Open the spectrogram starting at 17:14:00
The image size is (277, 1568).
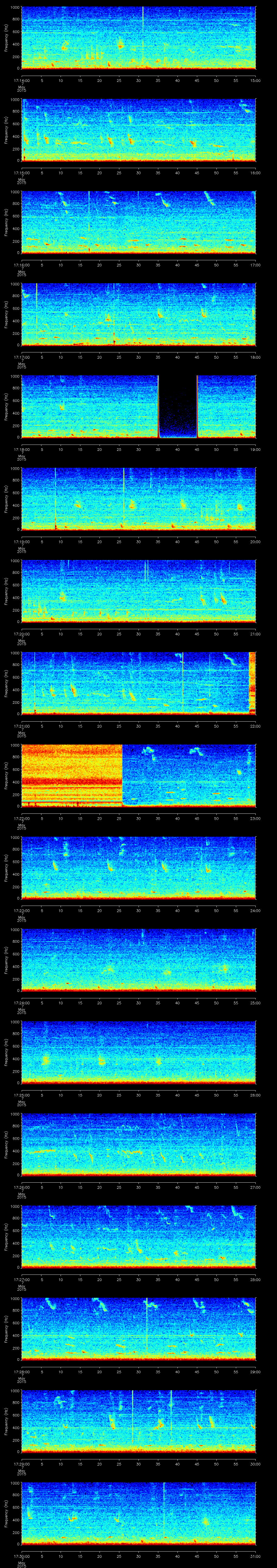pyautogui.click(x=139, y=38)
